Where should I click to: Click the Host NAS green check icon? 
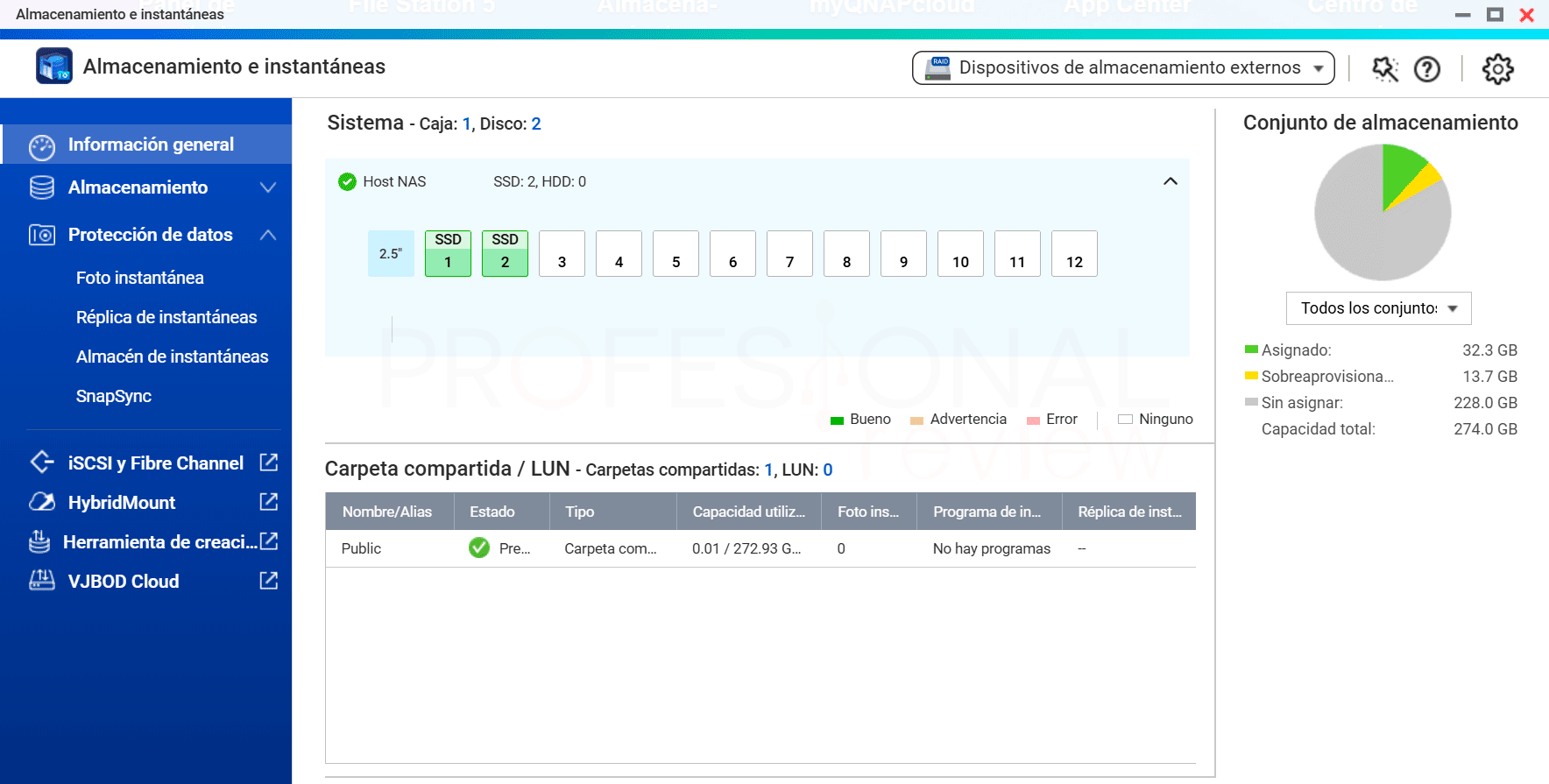point(348,181)
